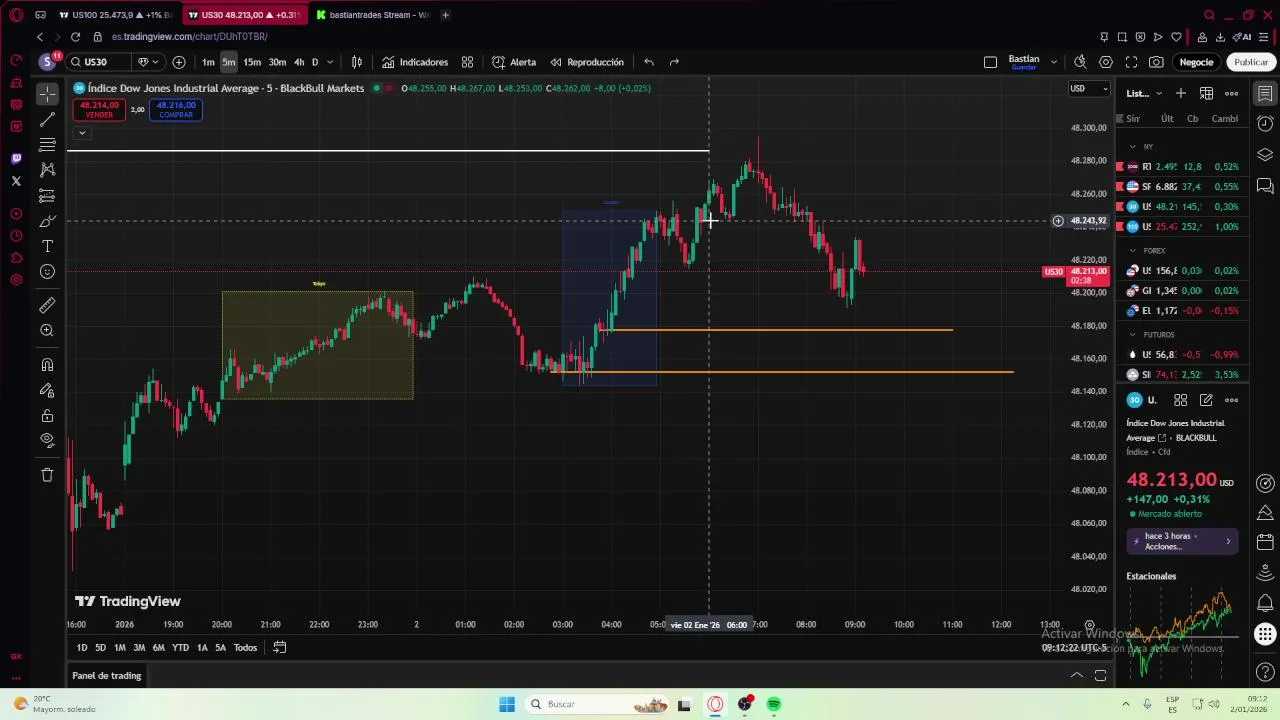The width and height of the screenshot is (1280, 720).
Task: Open the USD currency dropdown on price scale
Action: [1089, 88]
